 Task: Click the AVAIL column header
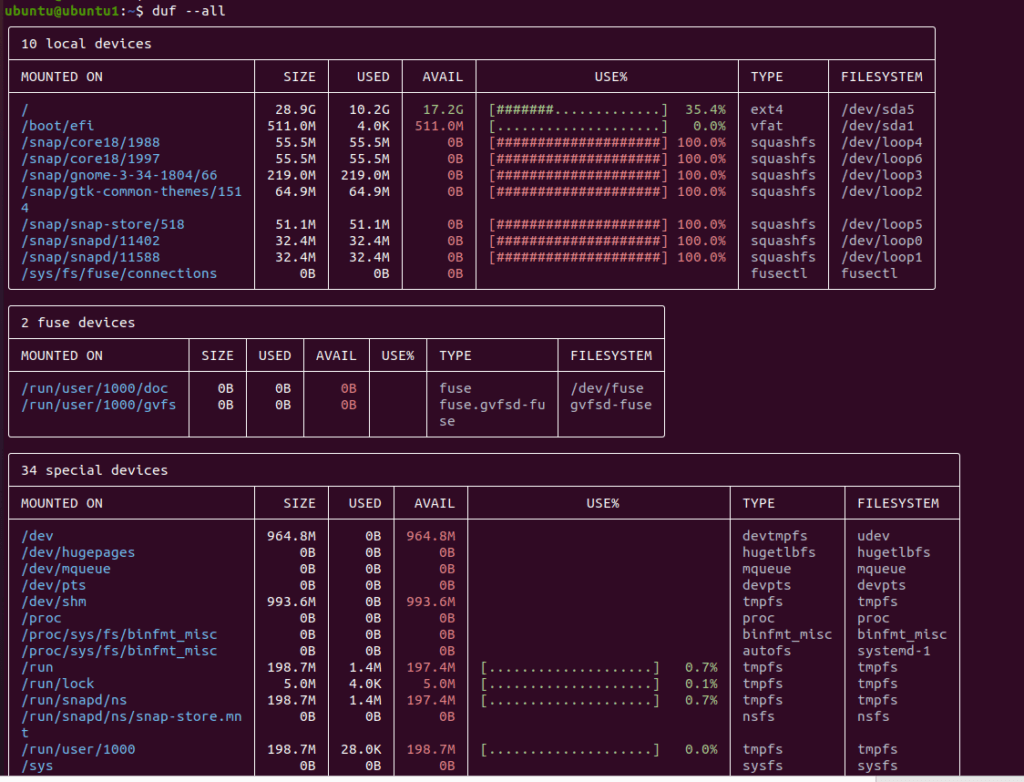pos(440,76)
